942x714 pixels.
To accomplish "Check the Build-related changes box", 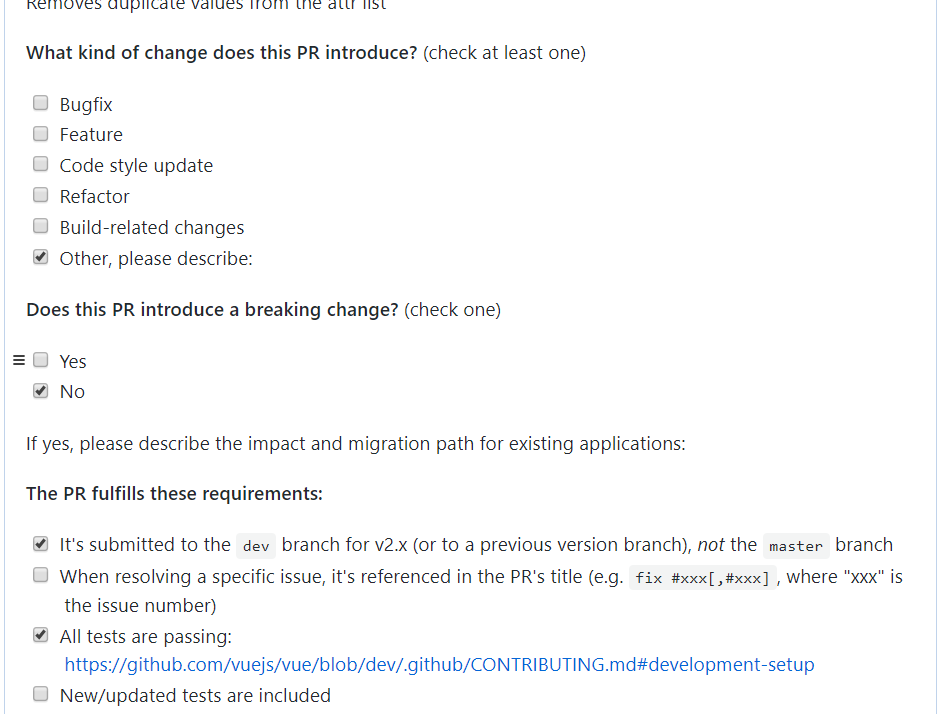I will pyautogui.click(x=41, y=226).
